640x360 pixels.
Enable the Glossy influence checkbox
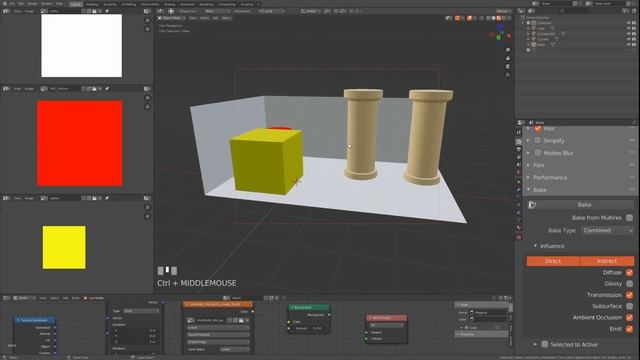coord(629,284)
